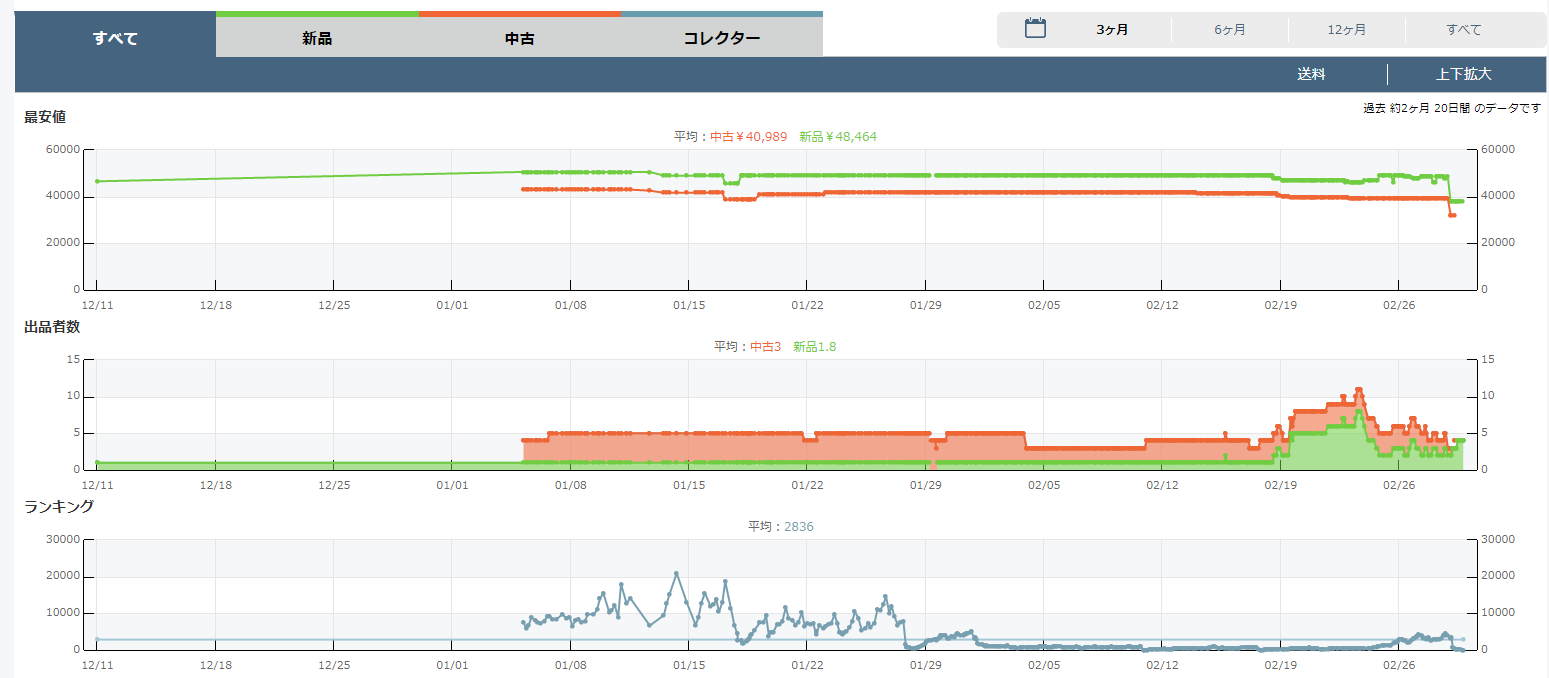Select the すべて condition tab on the left
Screen dimensions: 1549x678
115,39
